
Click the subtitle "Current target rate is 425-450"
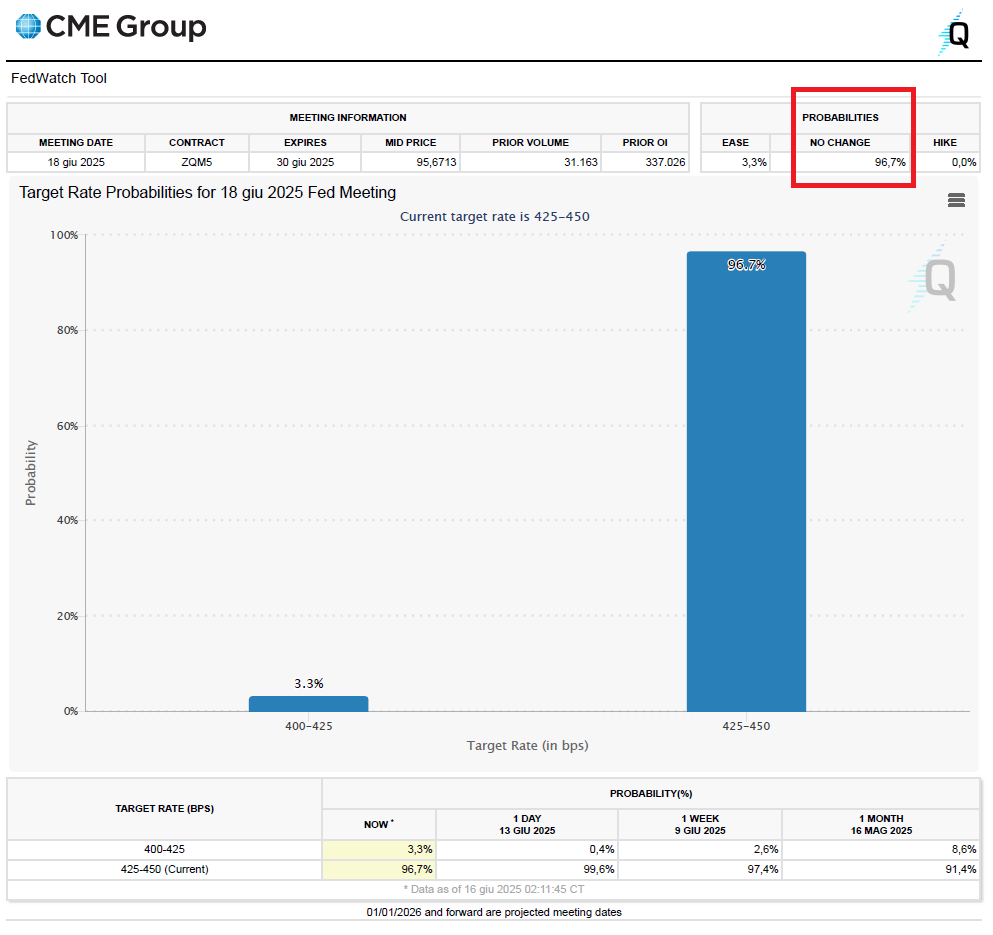point(495,217)
